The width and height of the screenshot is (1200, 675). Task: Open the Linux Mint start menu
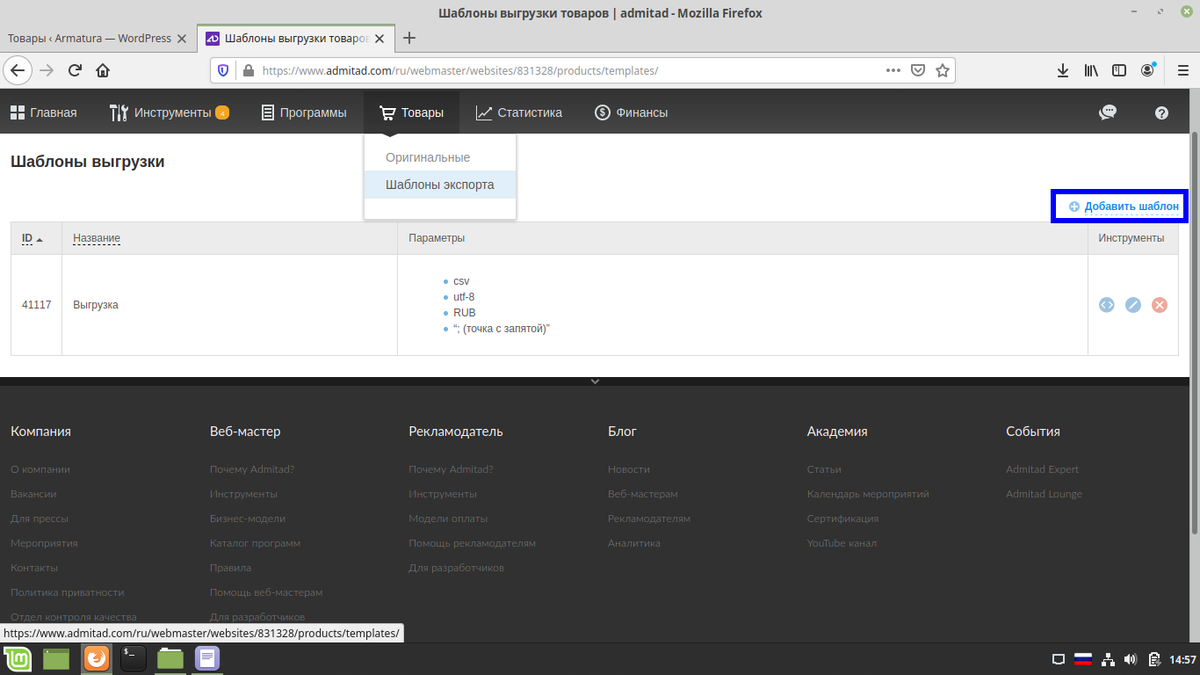coord(17,659)
